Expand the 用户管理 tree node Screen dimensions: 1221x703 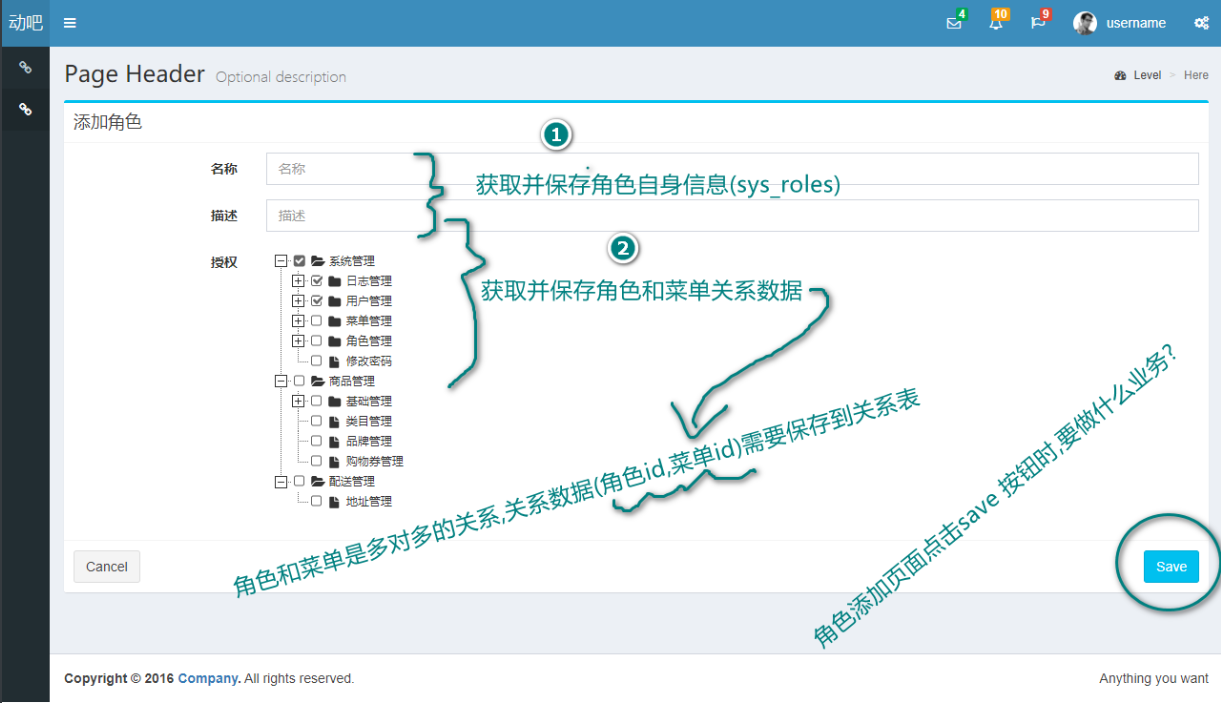(x=298, y=301)
